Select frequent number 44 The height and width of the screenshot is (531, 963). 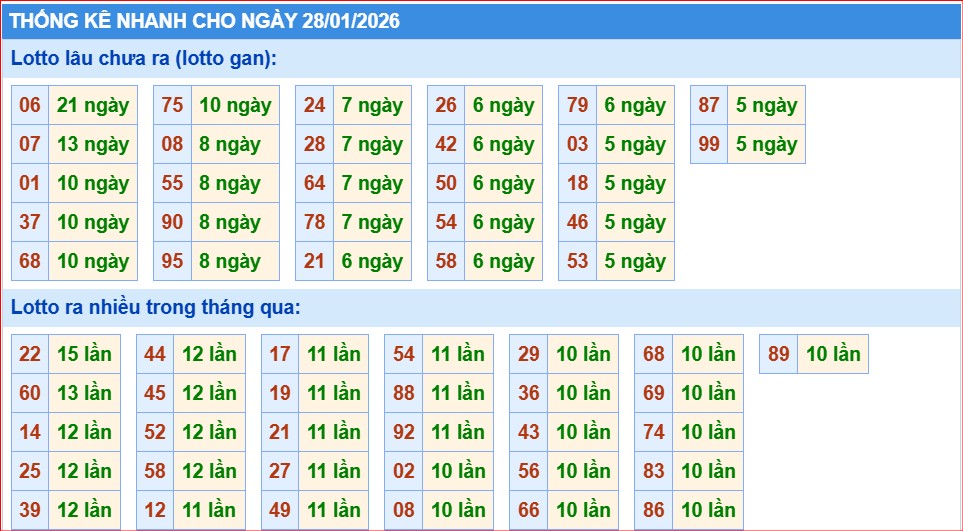coord(155,354)
